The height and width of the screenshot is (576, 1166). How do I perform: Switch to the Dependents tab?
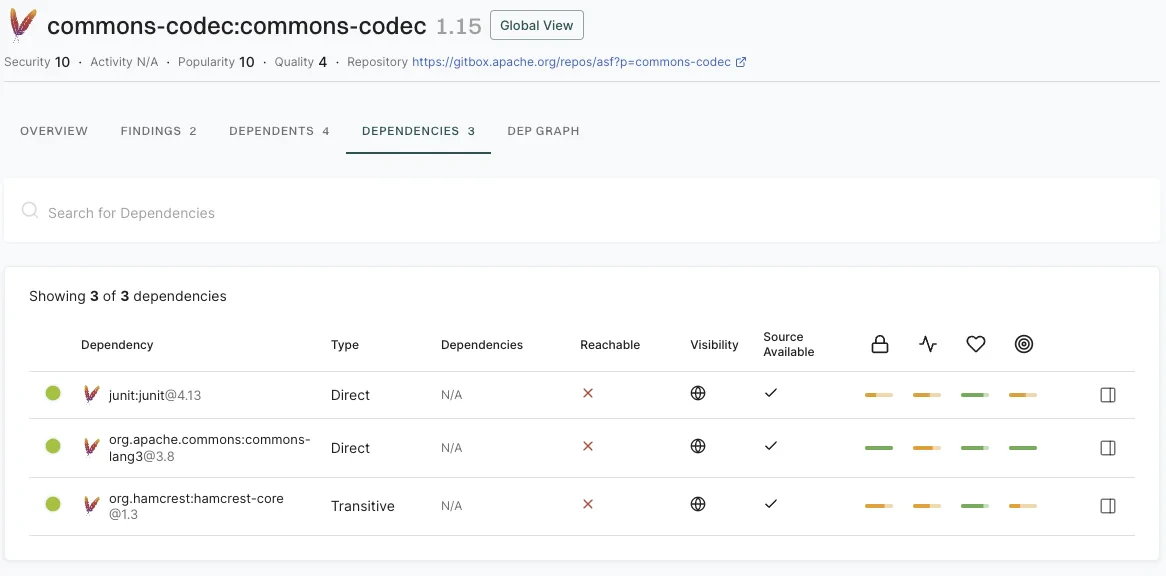[x=279, y=130]
